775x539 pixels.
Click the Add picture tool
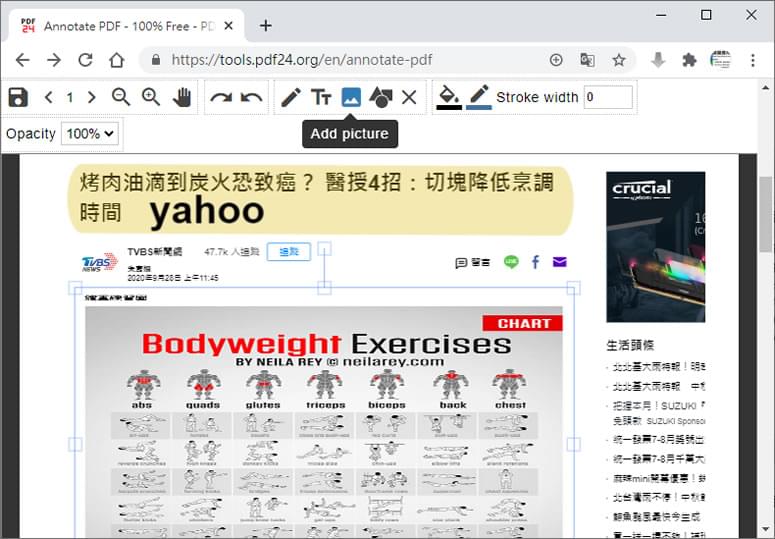coord(351,97)
